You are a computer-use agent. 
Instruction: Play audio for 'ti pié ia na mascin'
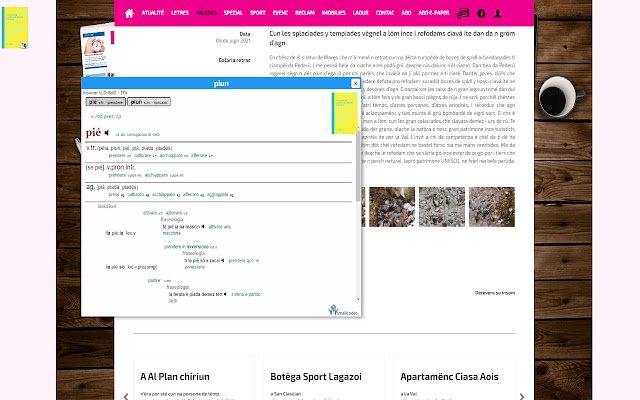(203, 227)
